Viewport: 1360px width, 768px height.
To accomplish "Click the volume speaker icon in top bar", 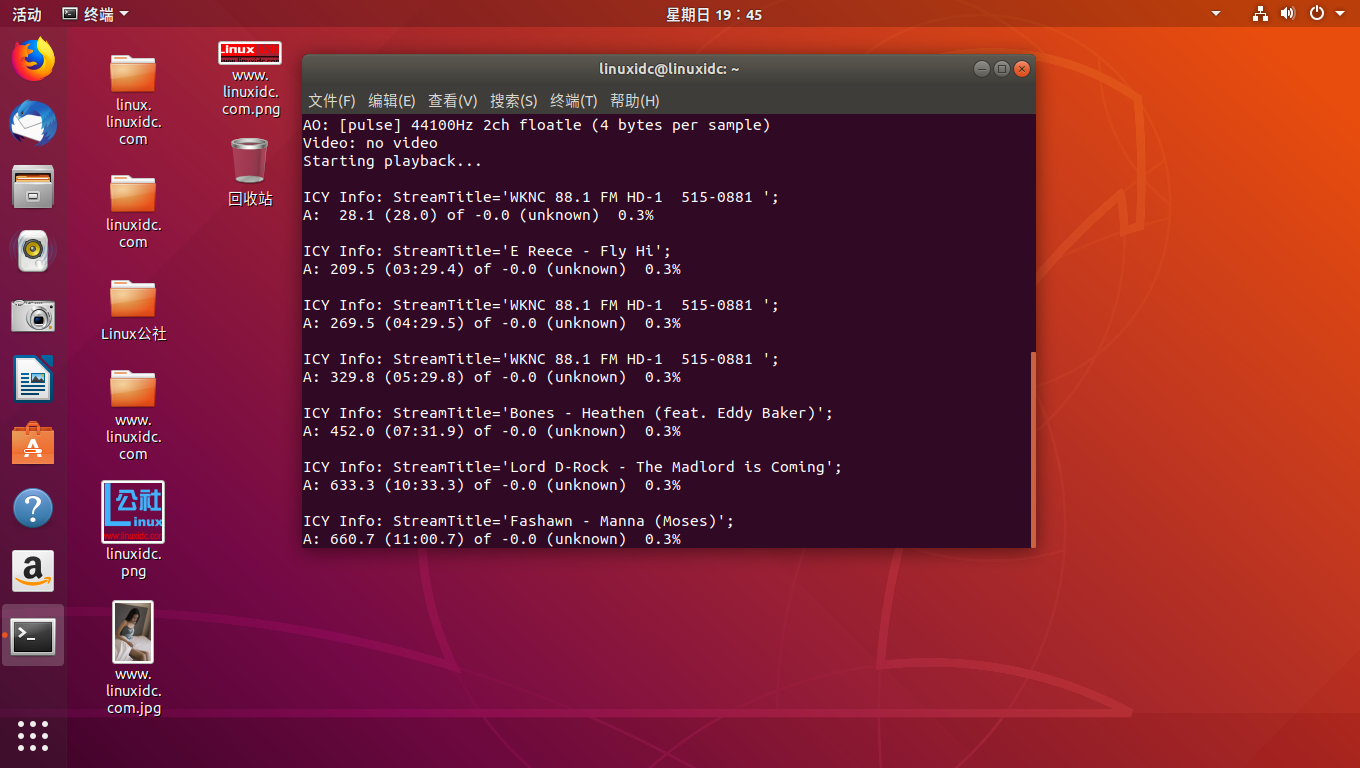I will [x=1288, y=14].
